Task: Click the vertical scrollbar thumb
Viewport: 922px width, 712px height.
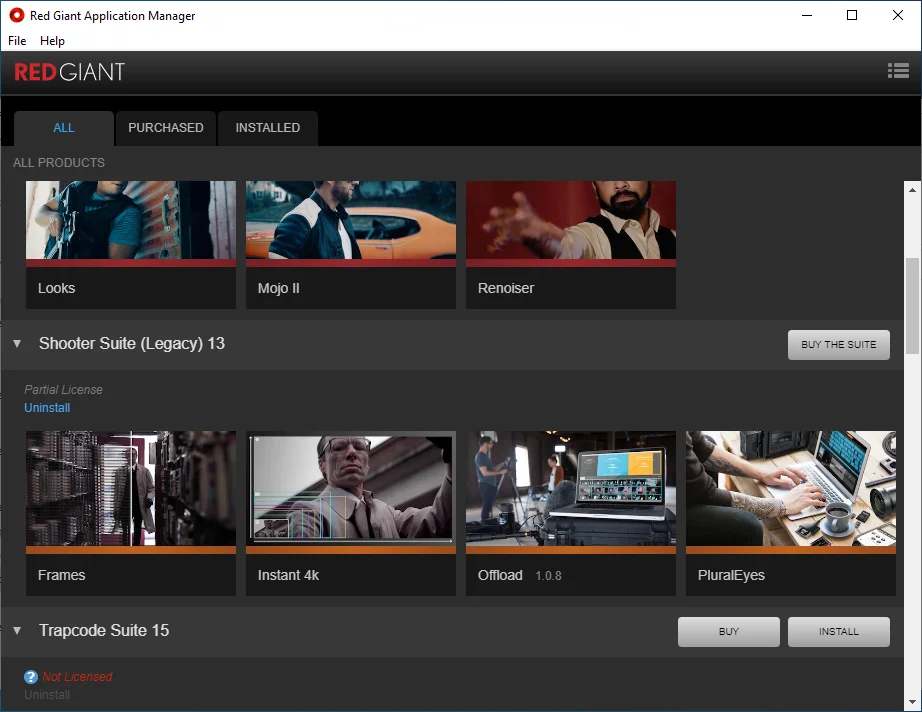Action: click(912, 306)
